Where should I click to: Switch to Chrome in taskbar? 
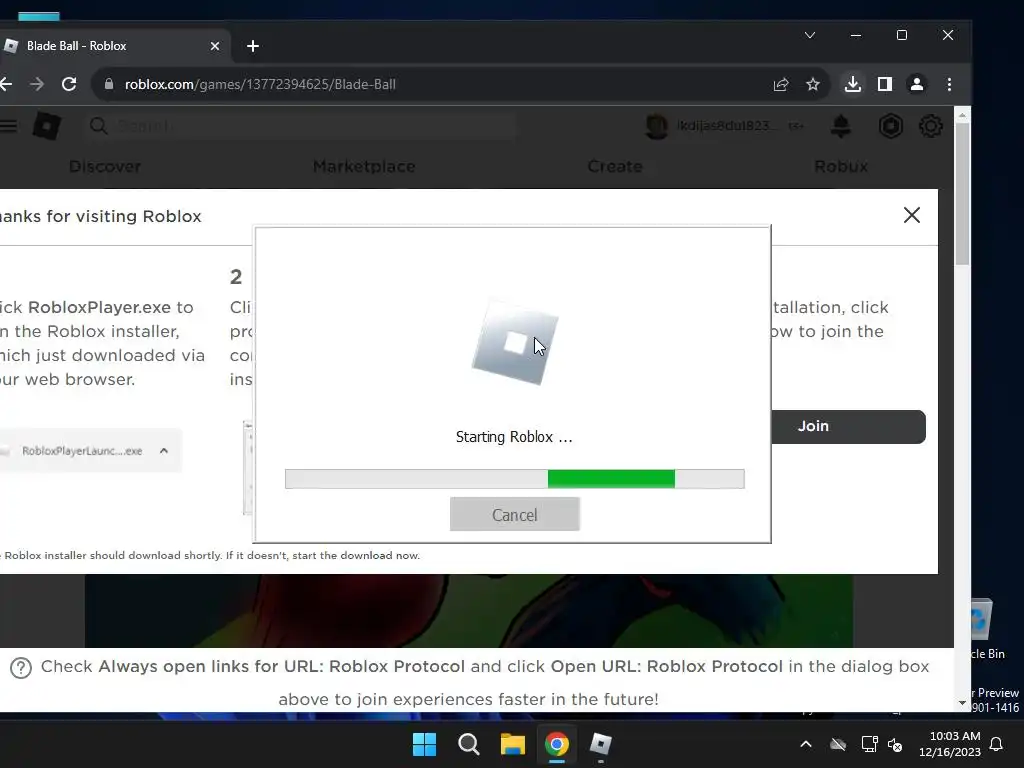click(556, 744)
